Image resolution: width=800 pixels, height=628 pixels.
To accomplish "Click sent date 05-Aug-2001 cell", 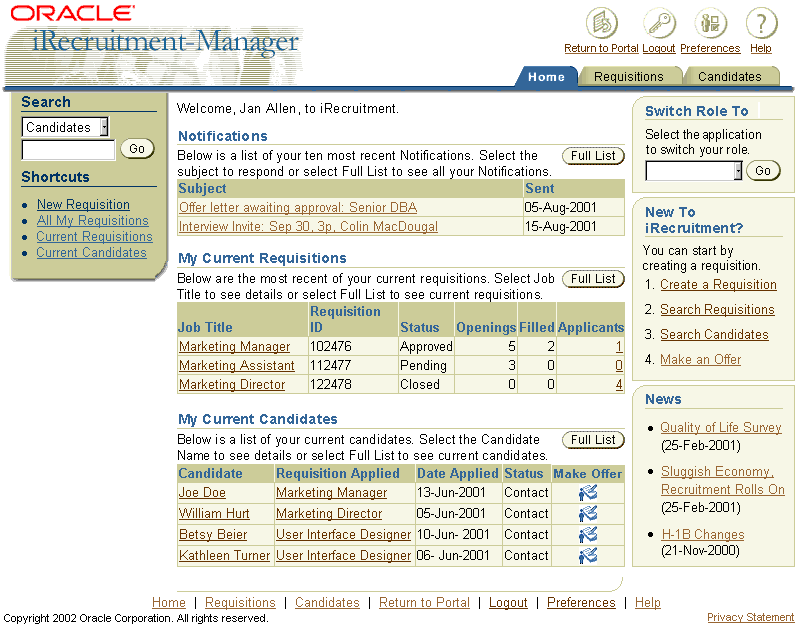I will (573, 208).
